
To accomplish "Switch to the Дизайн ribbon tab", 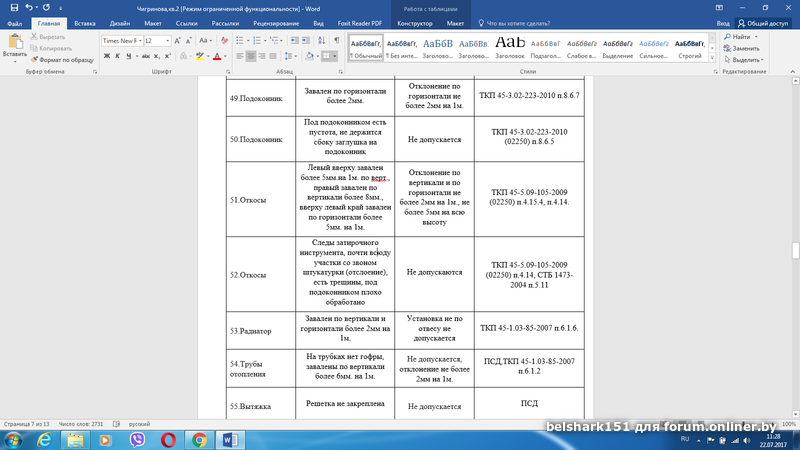I will click(119, 23).
